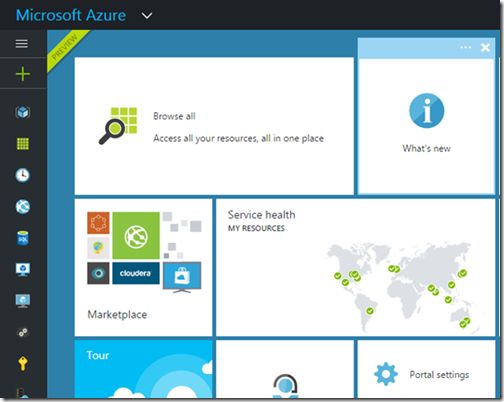Viewport: 504px width, 402px height.
Task: Open the virtual machines monitor icon with cube
Action: point(23,269)
